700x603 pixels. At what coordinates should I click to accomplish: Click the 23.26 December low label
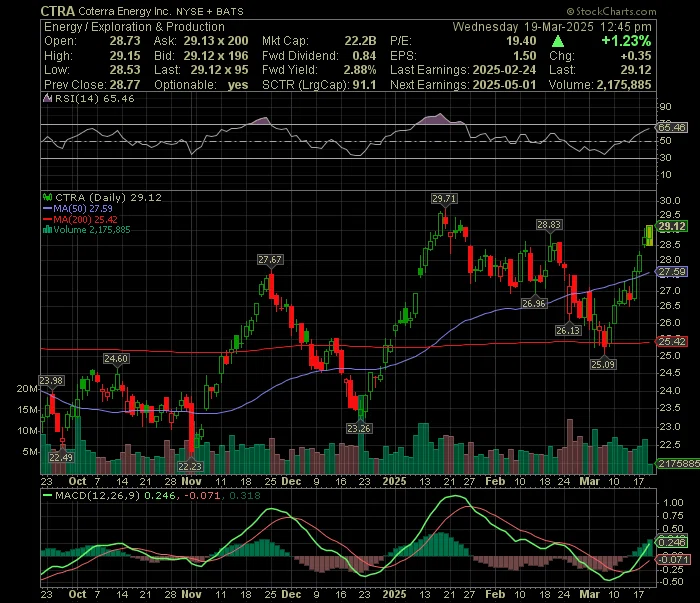click(359, 428)
